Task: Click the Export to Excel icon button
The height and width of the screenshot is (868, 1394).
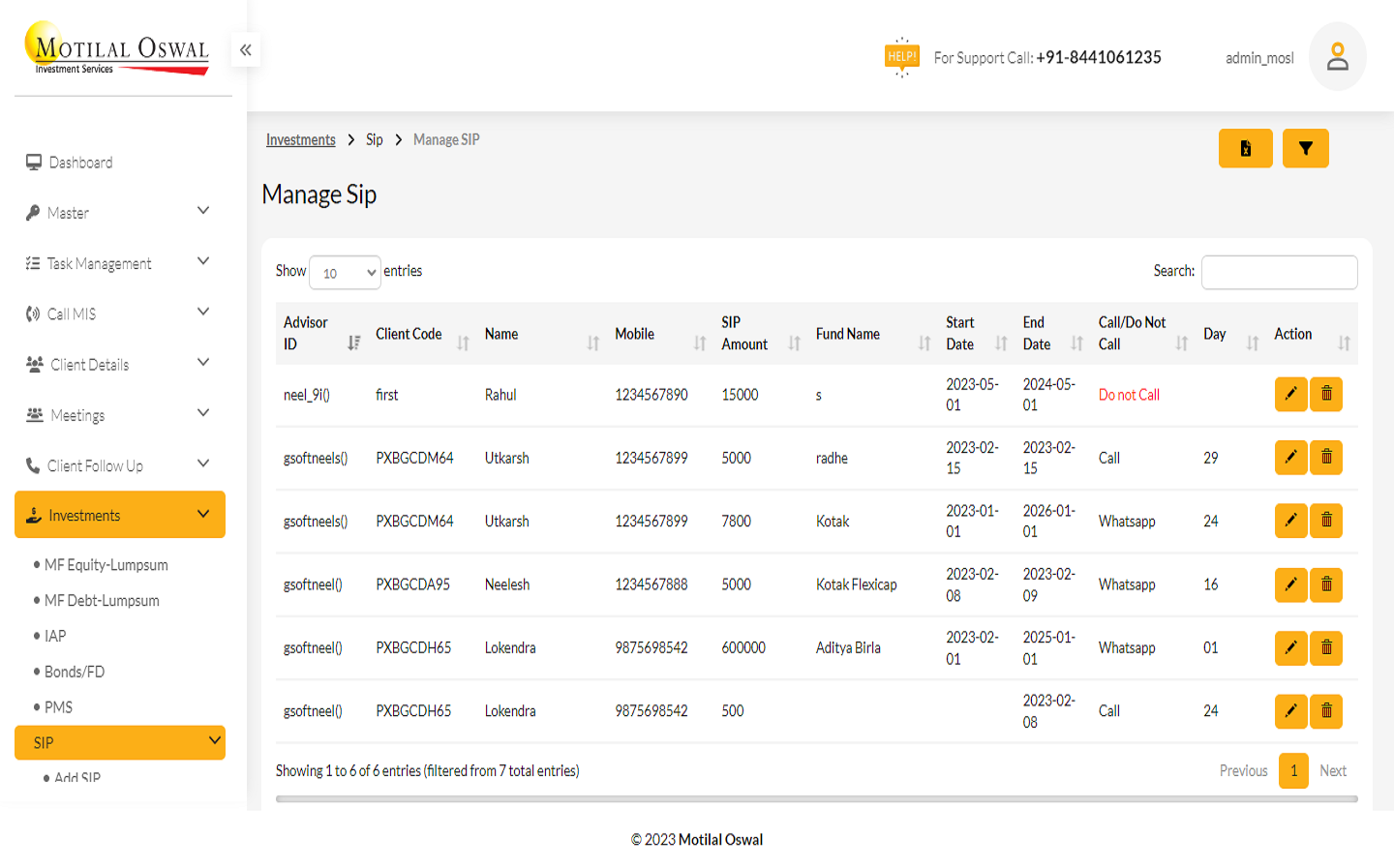Action: 1245,148
